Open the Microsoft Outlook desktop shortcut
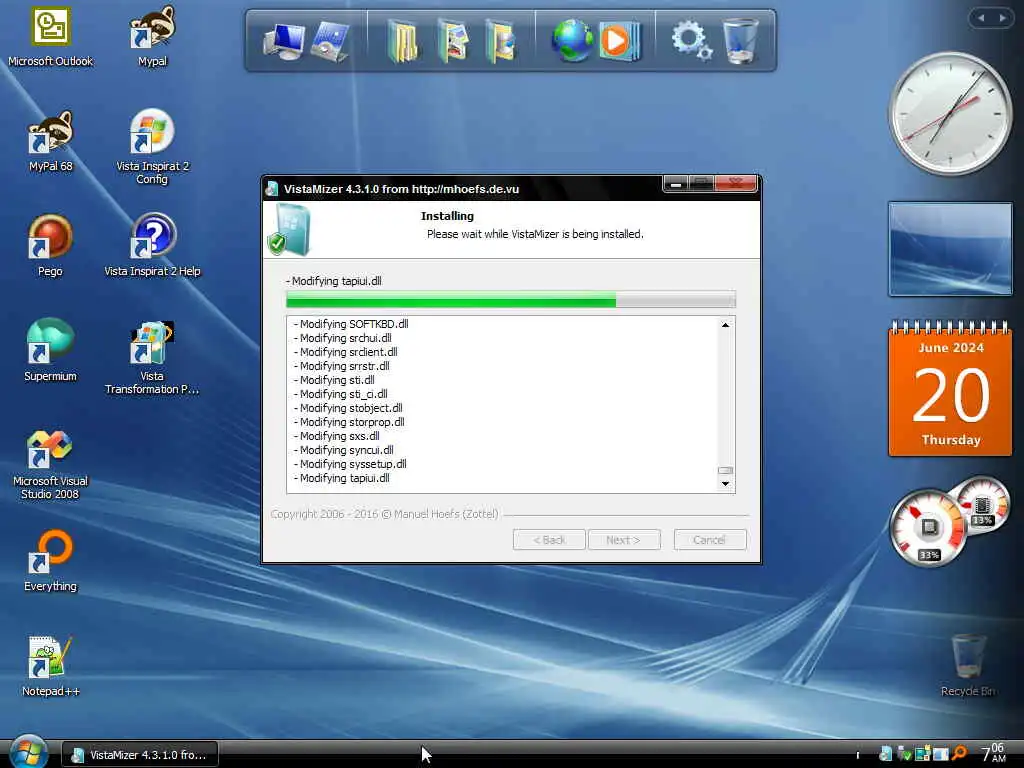Image resolution: width=1024 pixels, height=768 pixels. pyautogui.click(x=51, y=36)
